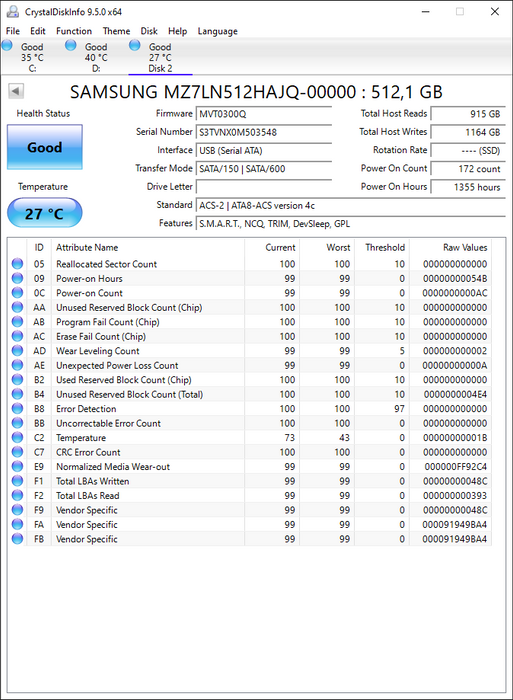Switch to the D: disk tab

point(96,57)
